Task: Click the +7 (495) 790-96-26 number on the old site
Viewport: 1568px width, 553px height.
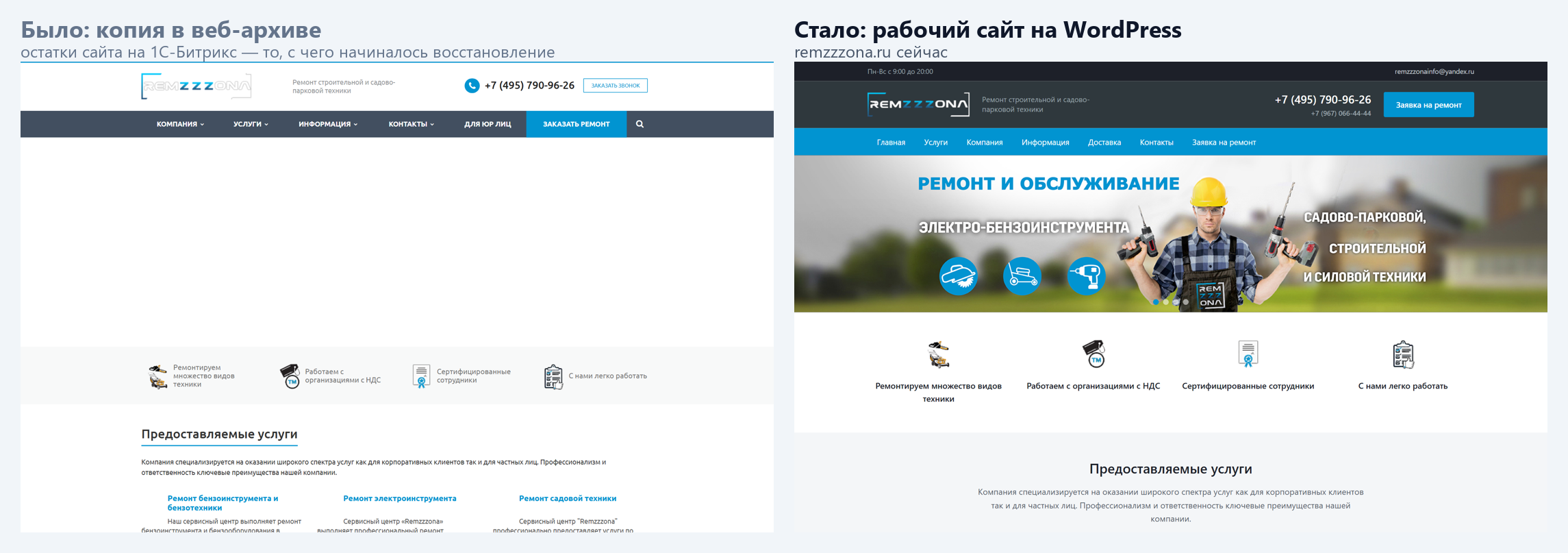Action: click(529, 86)
